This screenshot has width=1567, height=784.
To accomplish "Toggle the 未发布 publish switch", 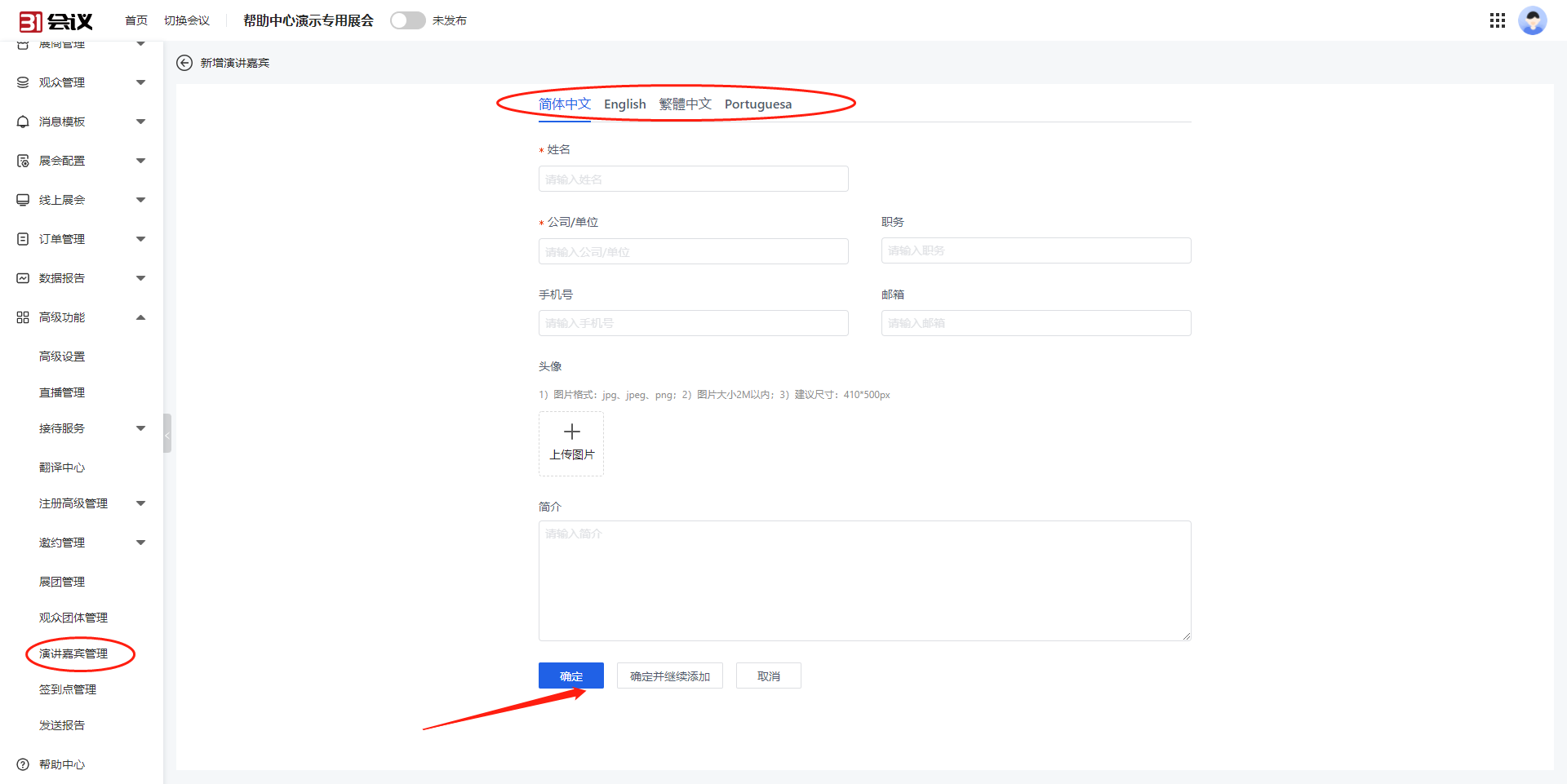I will coord(408,20).
